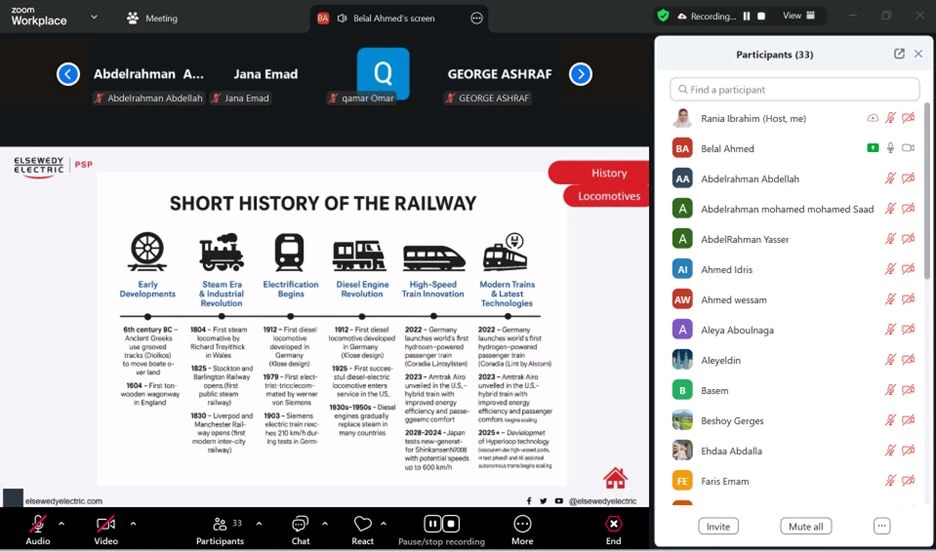Open the View layout dropdown
The height and width of the screenshot is (552, 936).
click(799, 16)
